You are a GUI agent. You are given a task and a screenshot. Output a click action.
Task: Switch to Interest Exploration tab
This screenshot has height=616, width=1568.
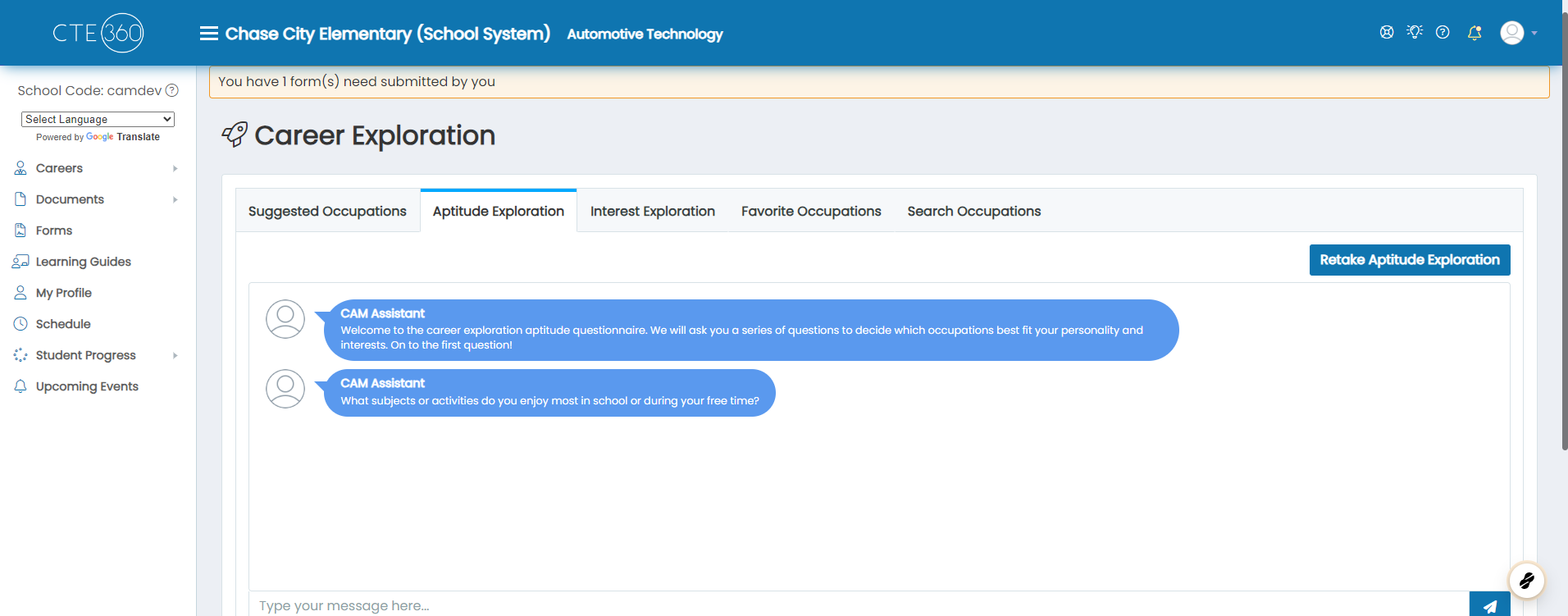pos(653,211)
